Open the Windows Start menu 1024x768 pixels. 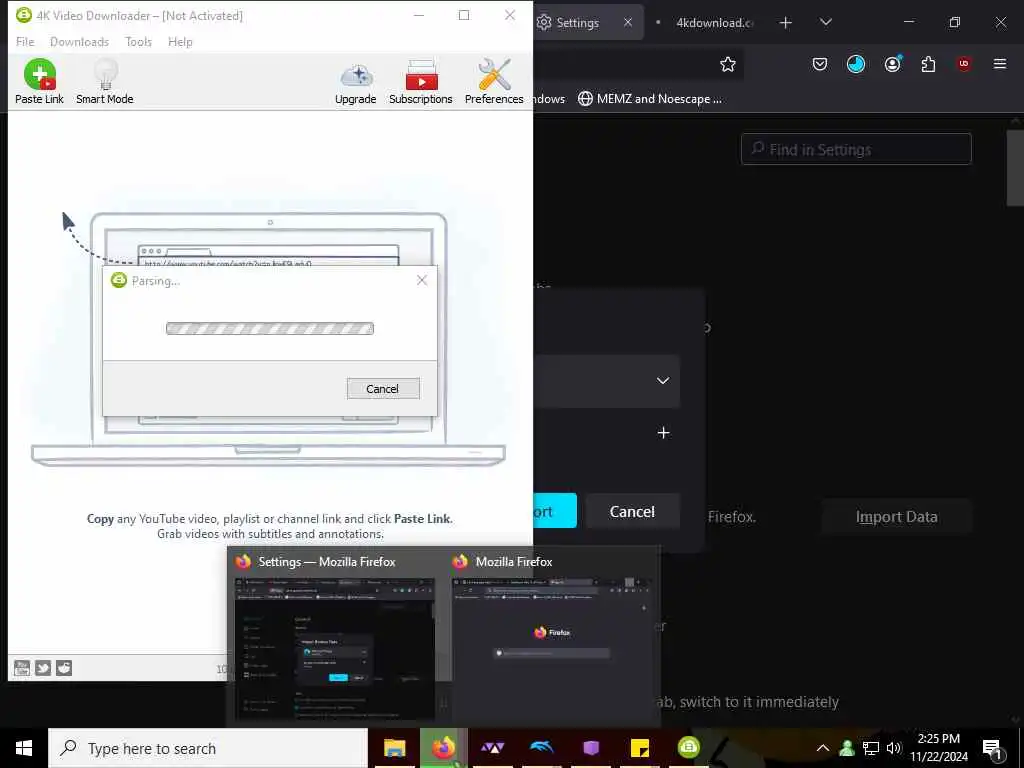(24, 748)
